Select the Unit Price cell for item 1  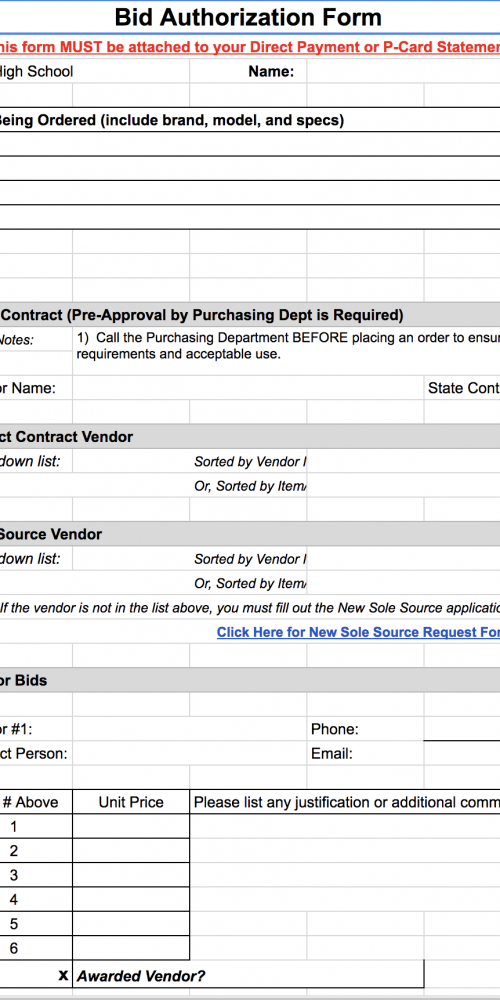tap(131, 827)
